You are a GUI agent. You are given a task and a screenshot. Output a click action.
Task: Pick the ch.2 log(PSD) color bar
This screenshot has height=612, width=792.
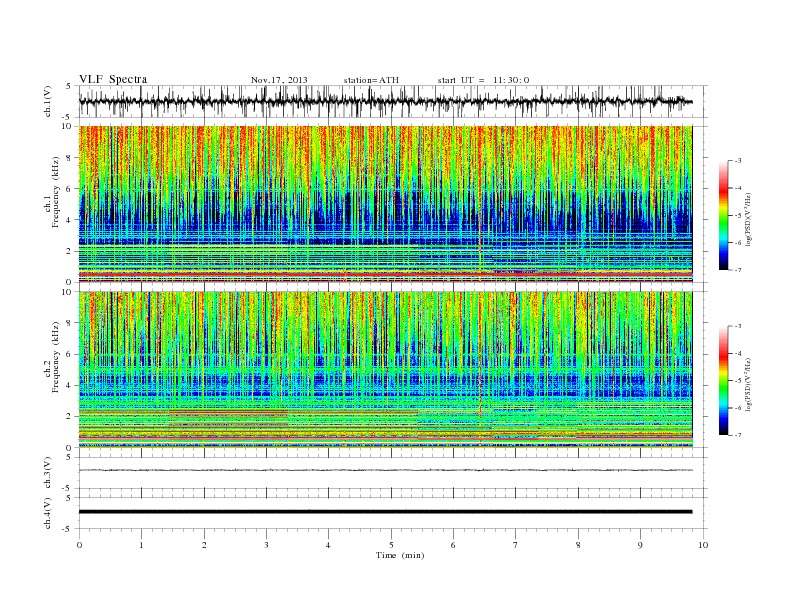[724, 380]
